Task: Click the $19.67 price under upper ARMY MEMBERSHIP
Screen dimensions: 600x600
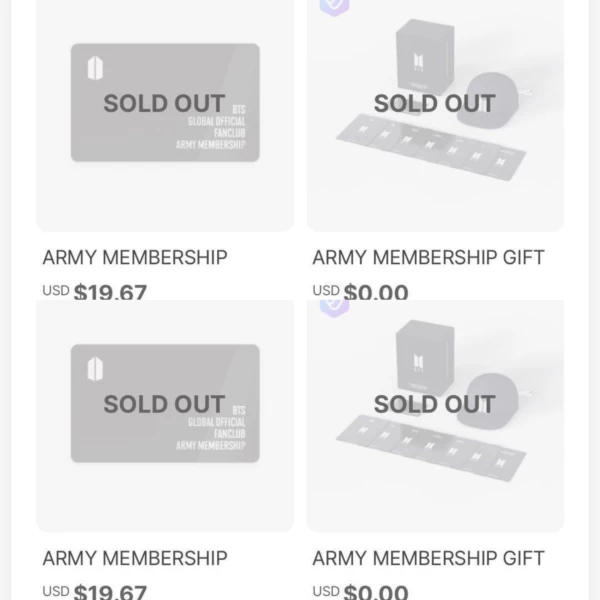Action: [x=110, y=292]
